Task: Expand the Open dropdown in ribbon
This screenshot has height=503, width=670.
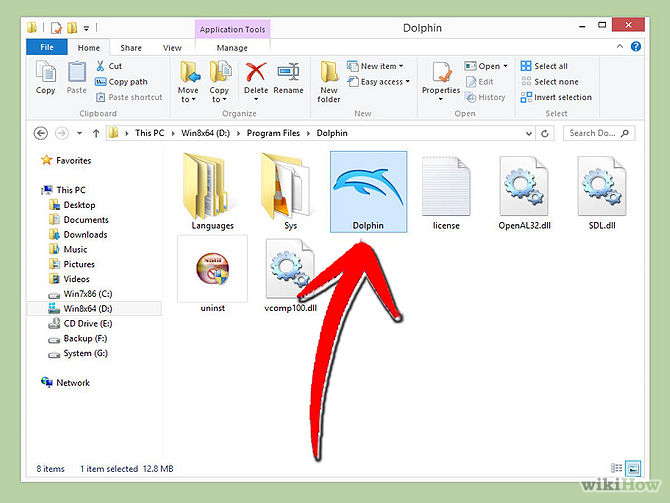Action: 486,66
